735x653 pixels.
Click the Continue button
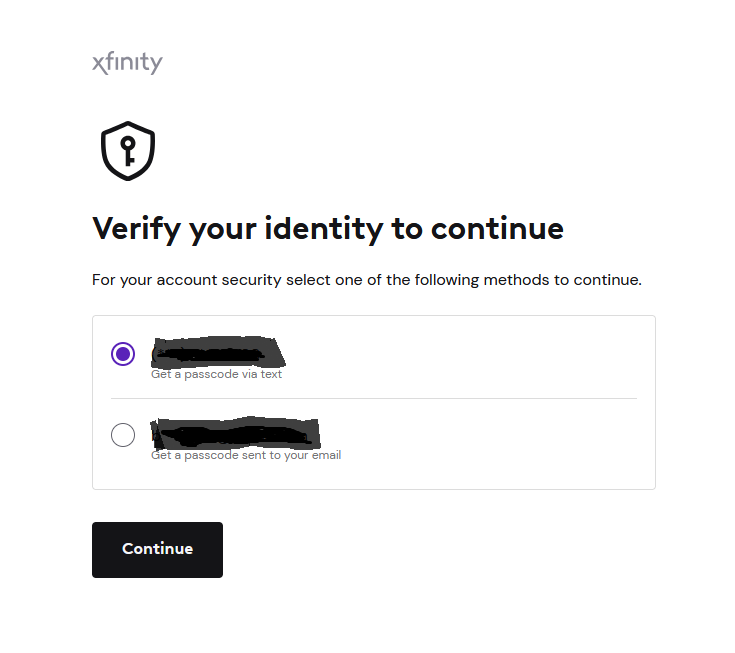pyautogui.click(x=158, y=550)
